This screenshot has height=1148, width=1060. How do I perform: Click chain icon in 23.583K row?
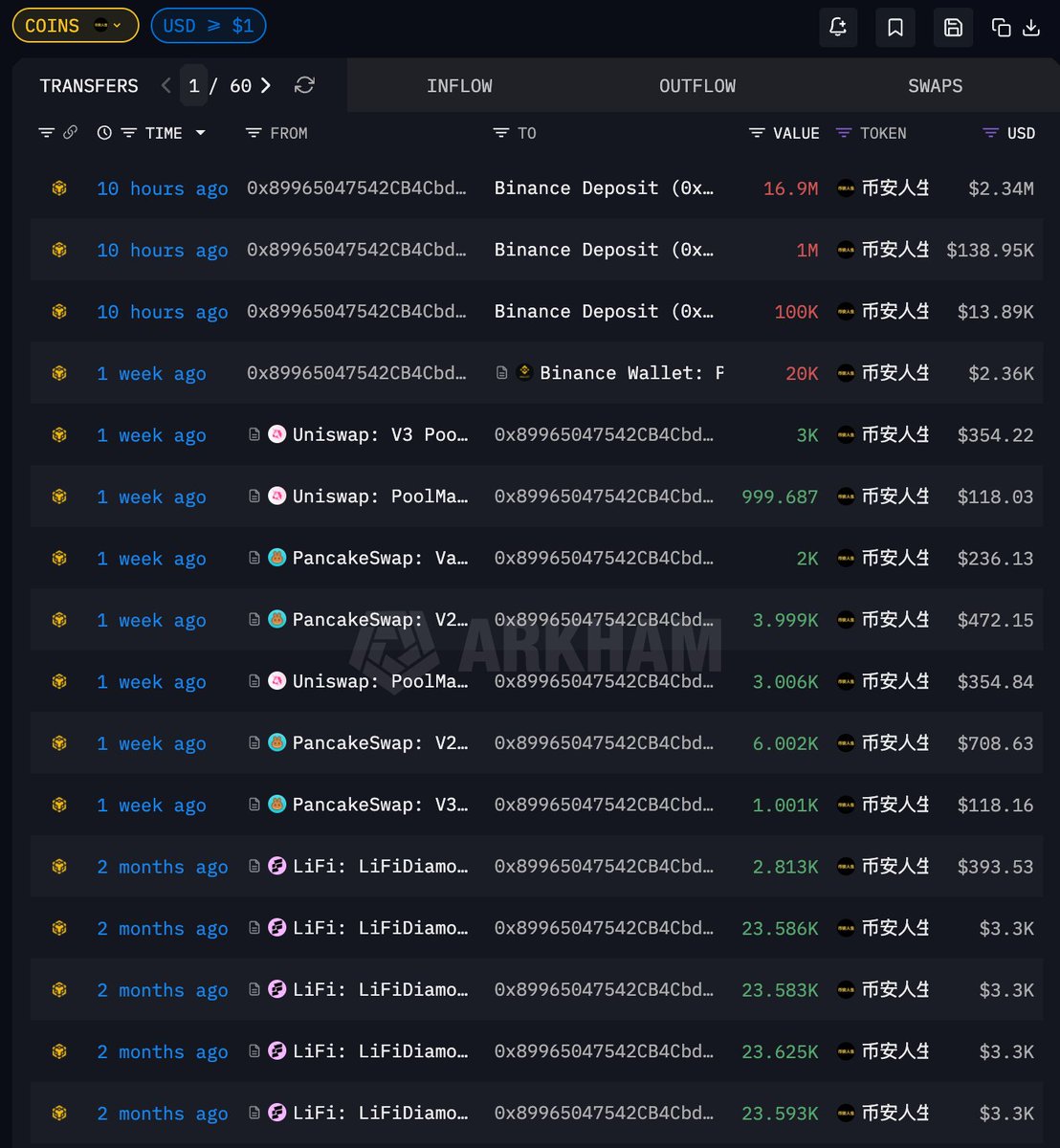[x=59, y=989]
